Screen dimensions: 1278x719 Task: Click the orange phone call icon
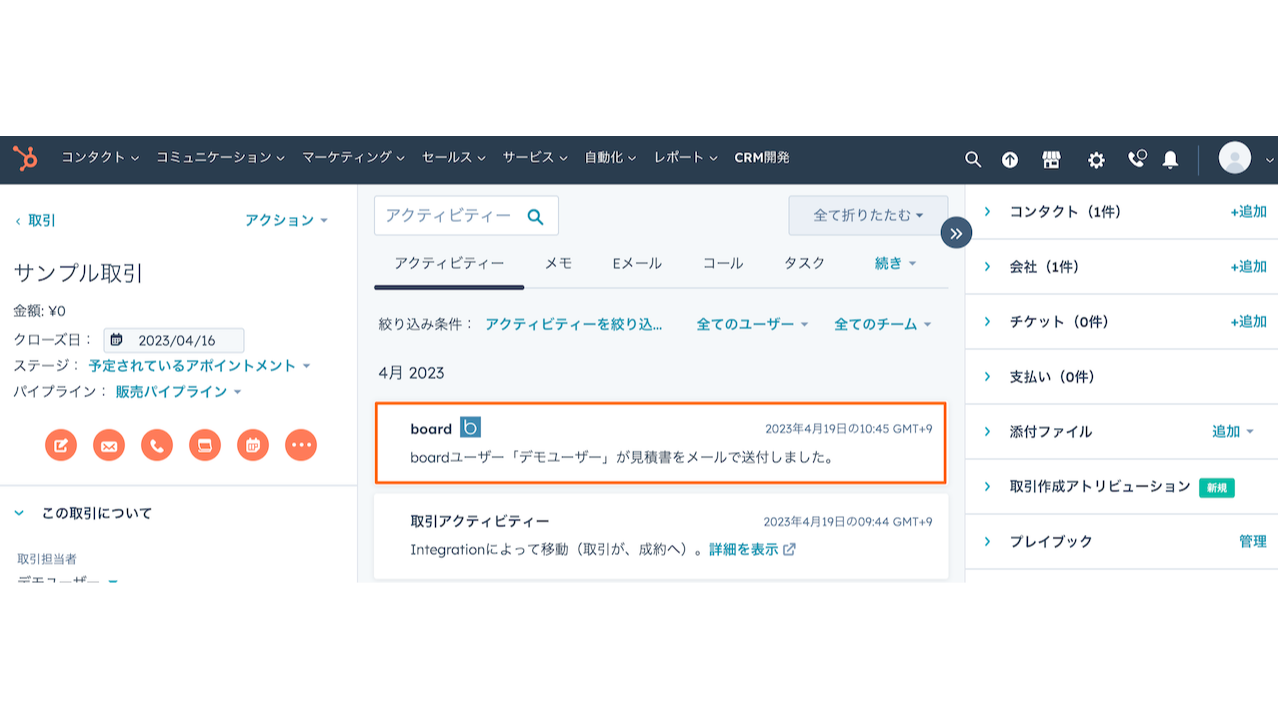pos(157,445)
